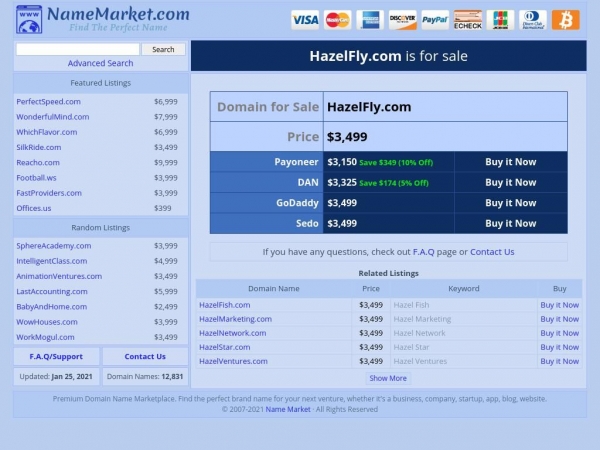600x450 pixels.
Task: Click the Domain Names count 12,831
Action: pos(172,377)
